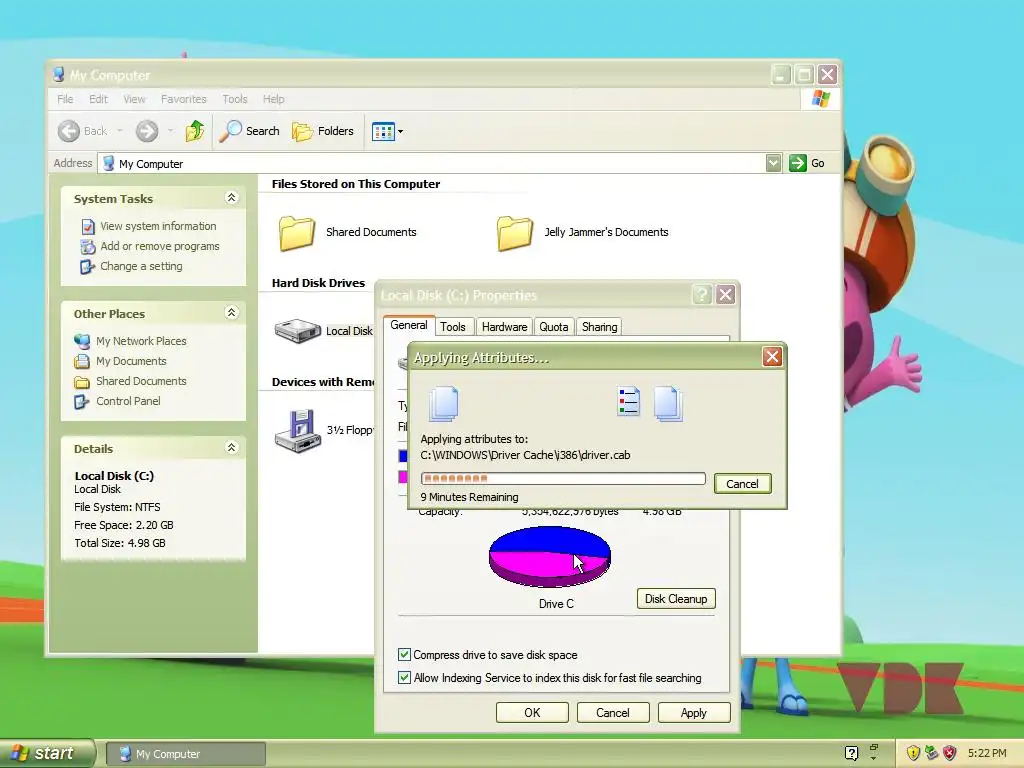Viewport: 1024px width, 768px height.
Task: Click the Forward arrow toolbar icon
Action: click(x=146, y=131)
